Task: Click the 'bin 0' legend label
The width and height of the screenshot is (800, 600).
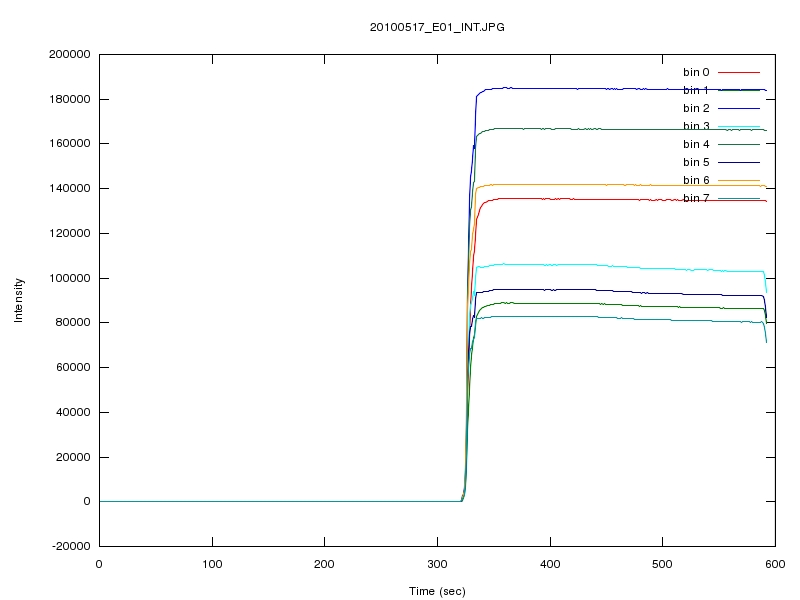Action: 696,72
